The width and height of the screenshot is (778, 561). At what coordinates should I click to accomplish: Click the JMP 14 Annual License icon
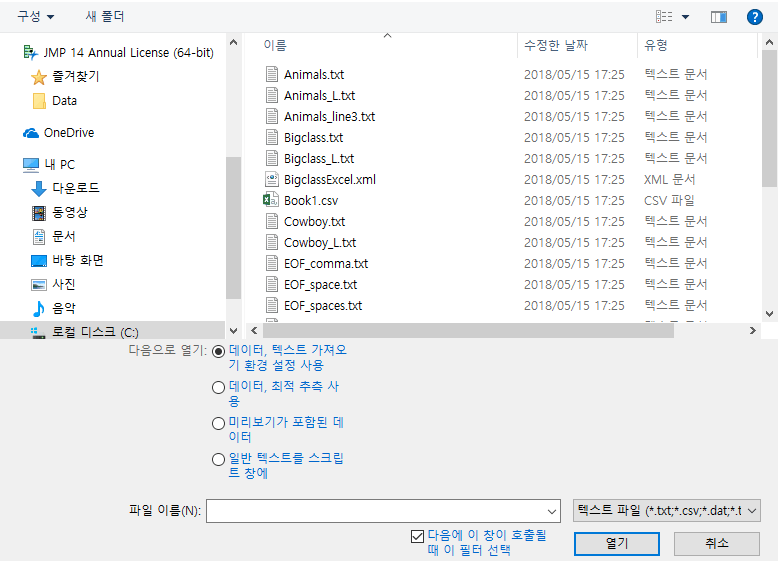click(x=31, y=52)
